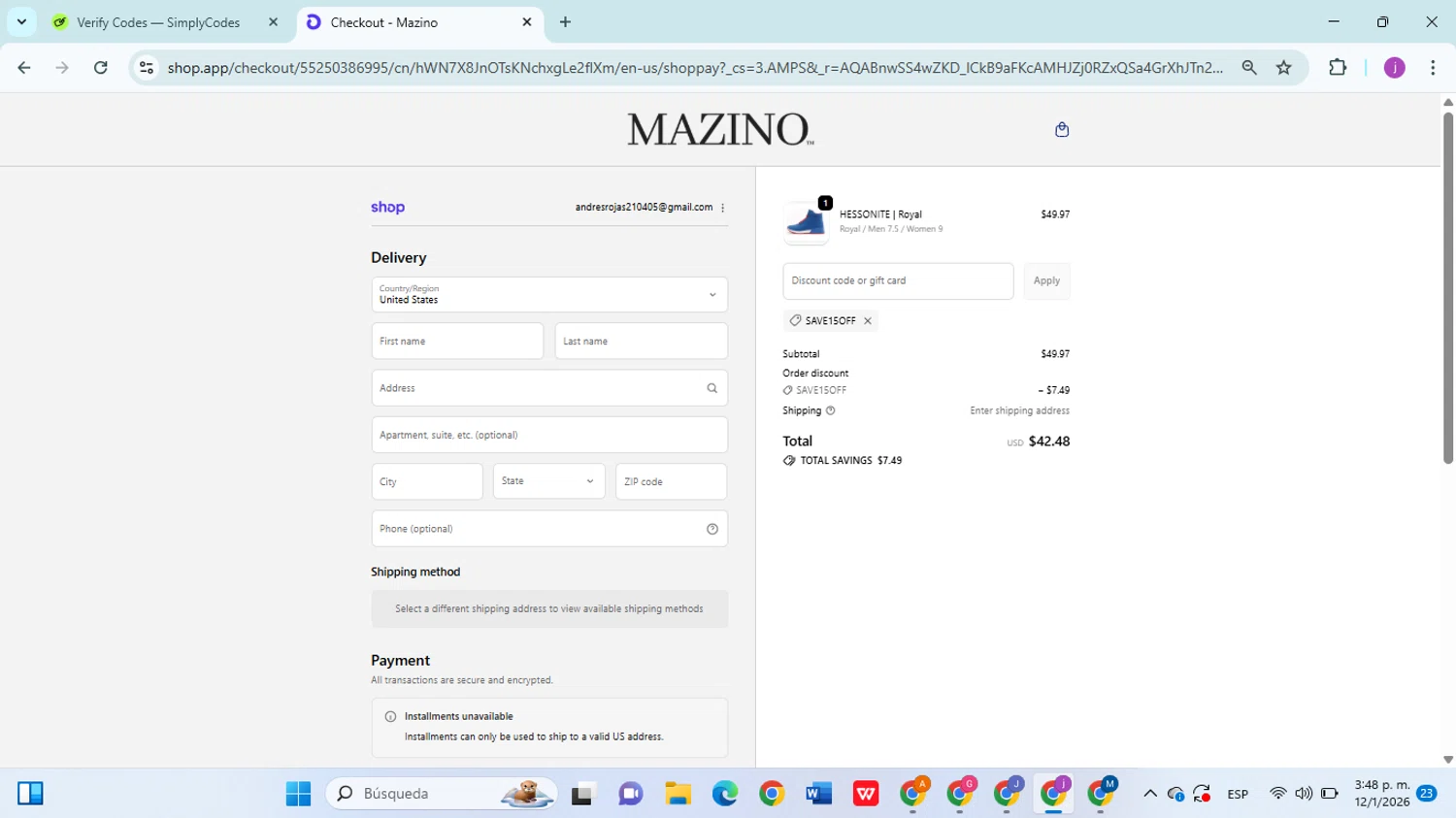Click the Apply discount button
Viewport: 1456px width, 818px height.
coord(1046,281)
